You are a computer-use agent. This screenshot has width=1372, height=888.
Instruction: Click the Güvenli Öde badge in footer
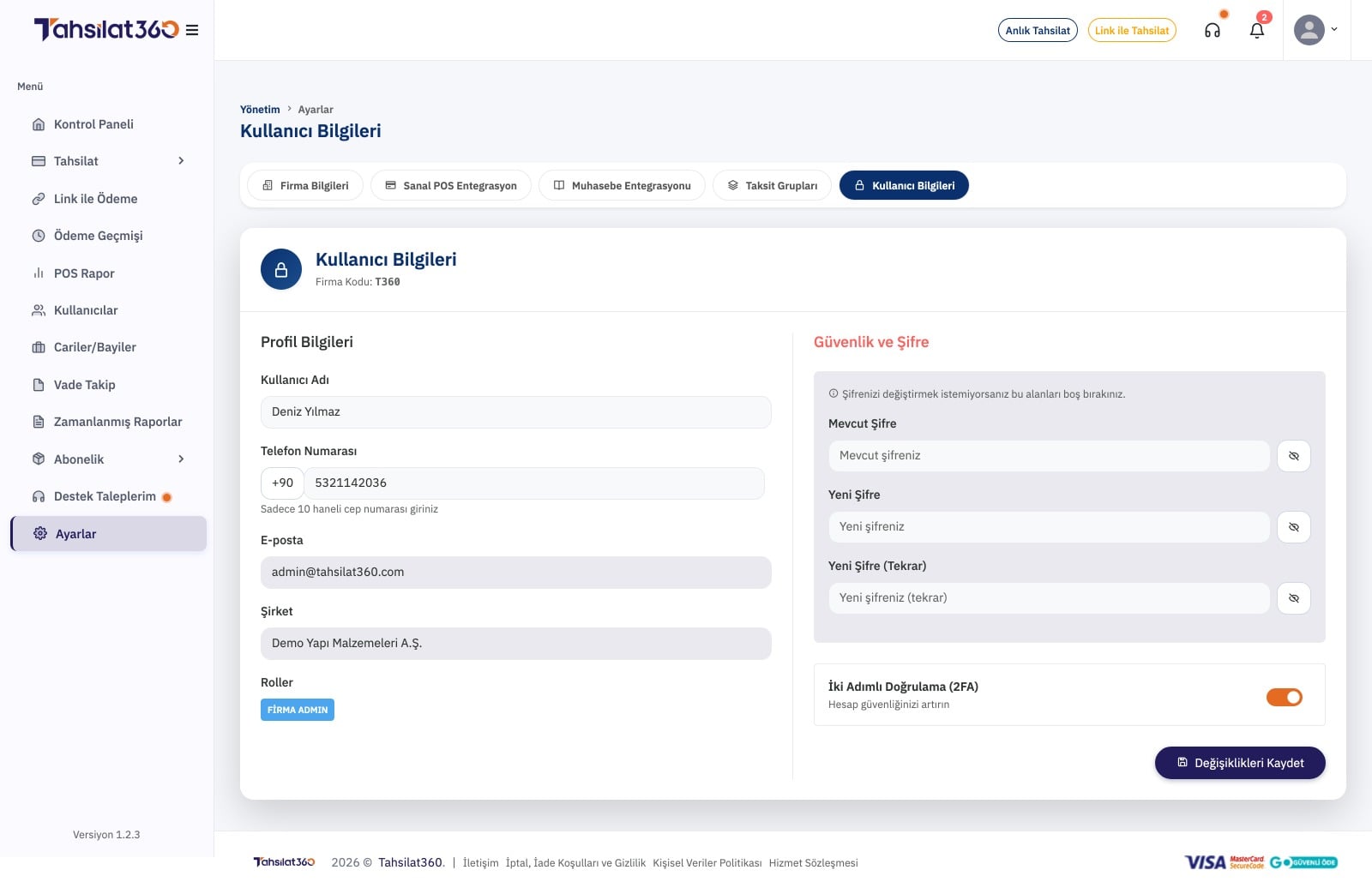[x=1303, y=862]
